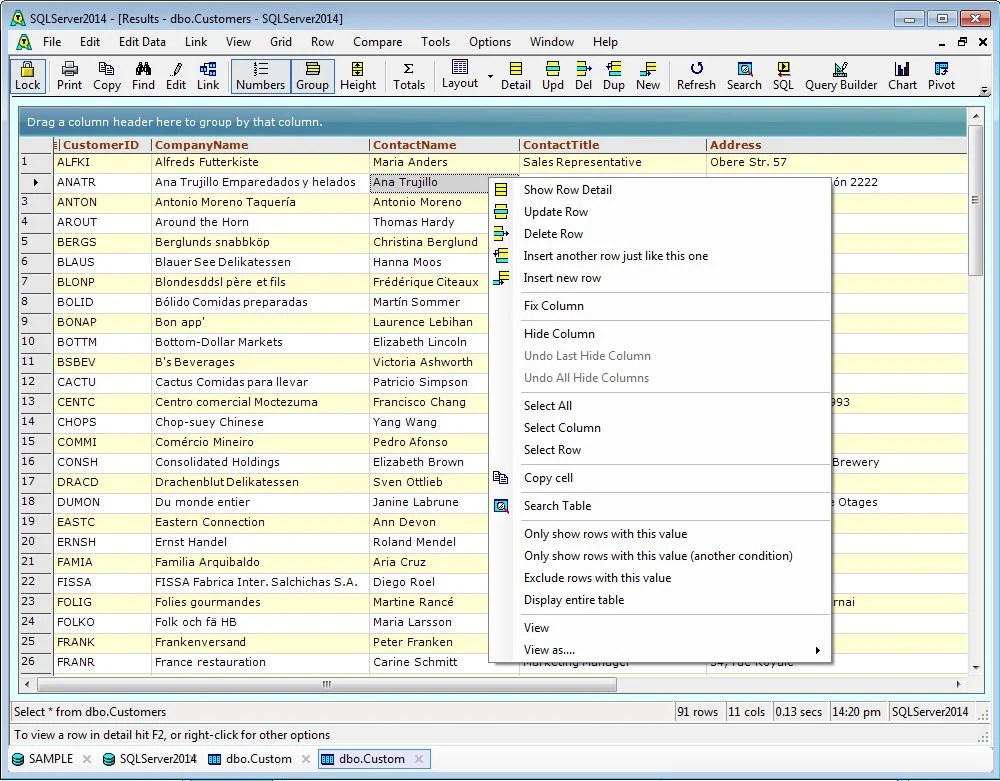
Task: Click the Ernst Handel company cell
Action: pyautogui.click(x=260, y=543)
